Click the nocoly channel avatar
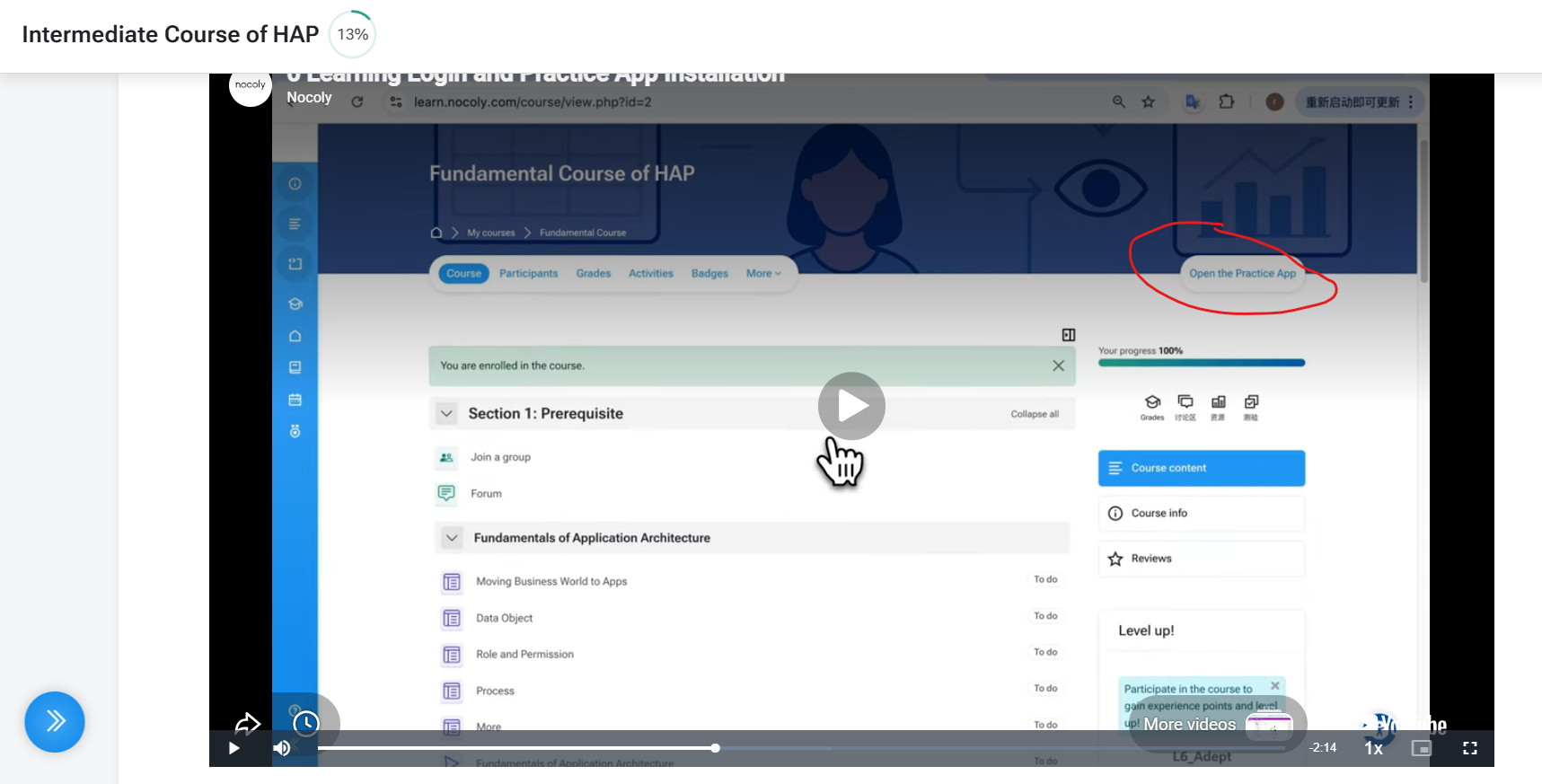1542x784 pixels. click(x=251, y=86)
